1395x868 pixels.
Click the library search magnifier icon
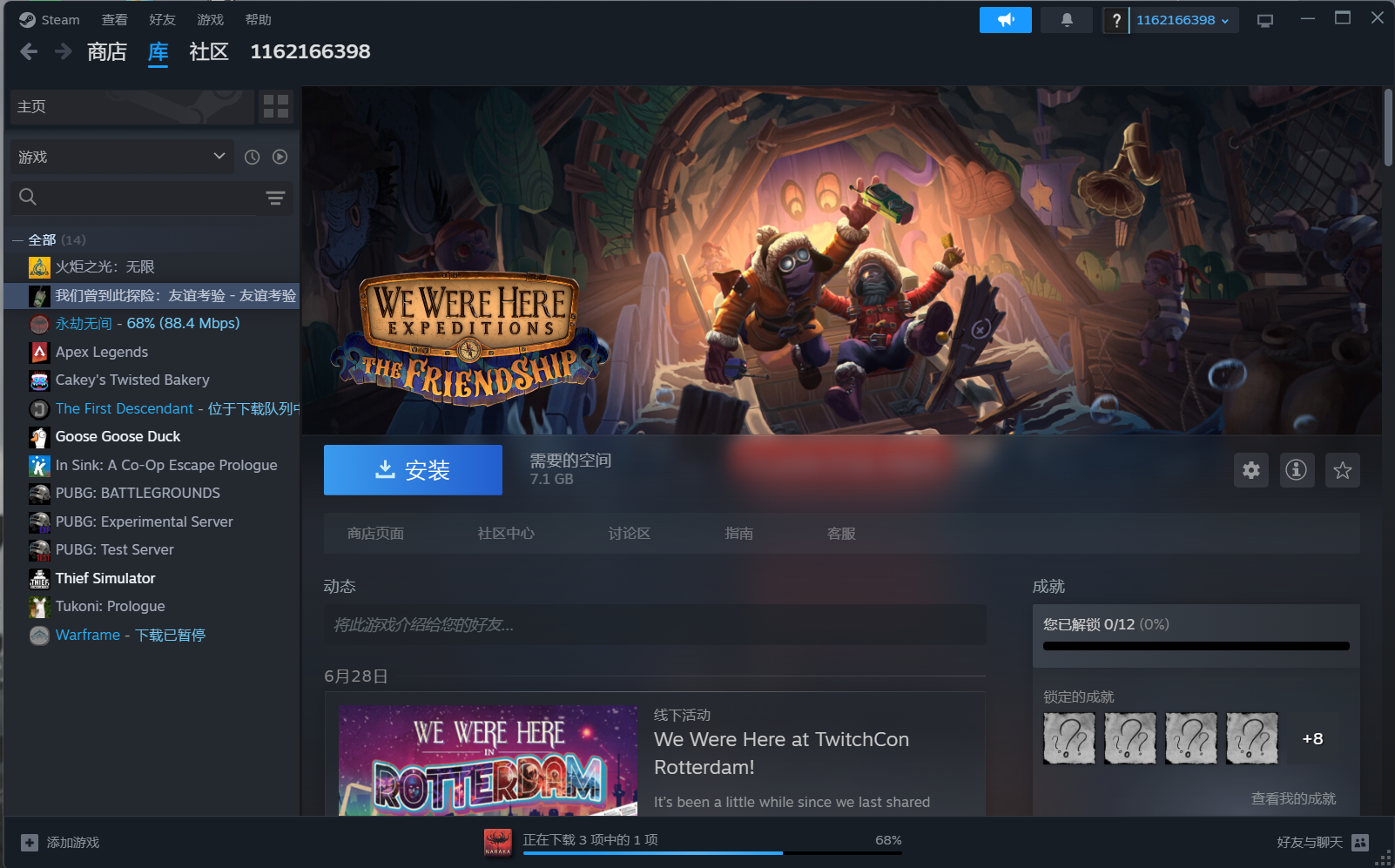coord(28,197)
